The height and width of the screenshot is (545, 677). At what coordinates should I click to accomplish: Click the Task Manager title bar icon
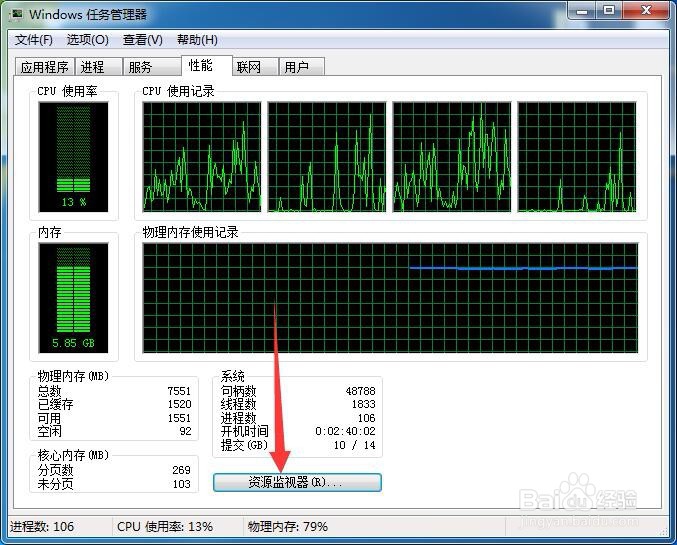[16, 14]
